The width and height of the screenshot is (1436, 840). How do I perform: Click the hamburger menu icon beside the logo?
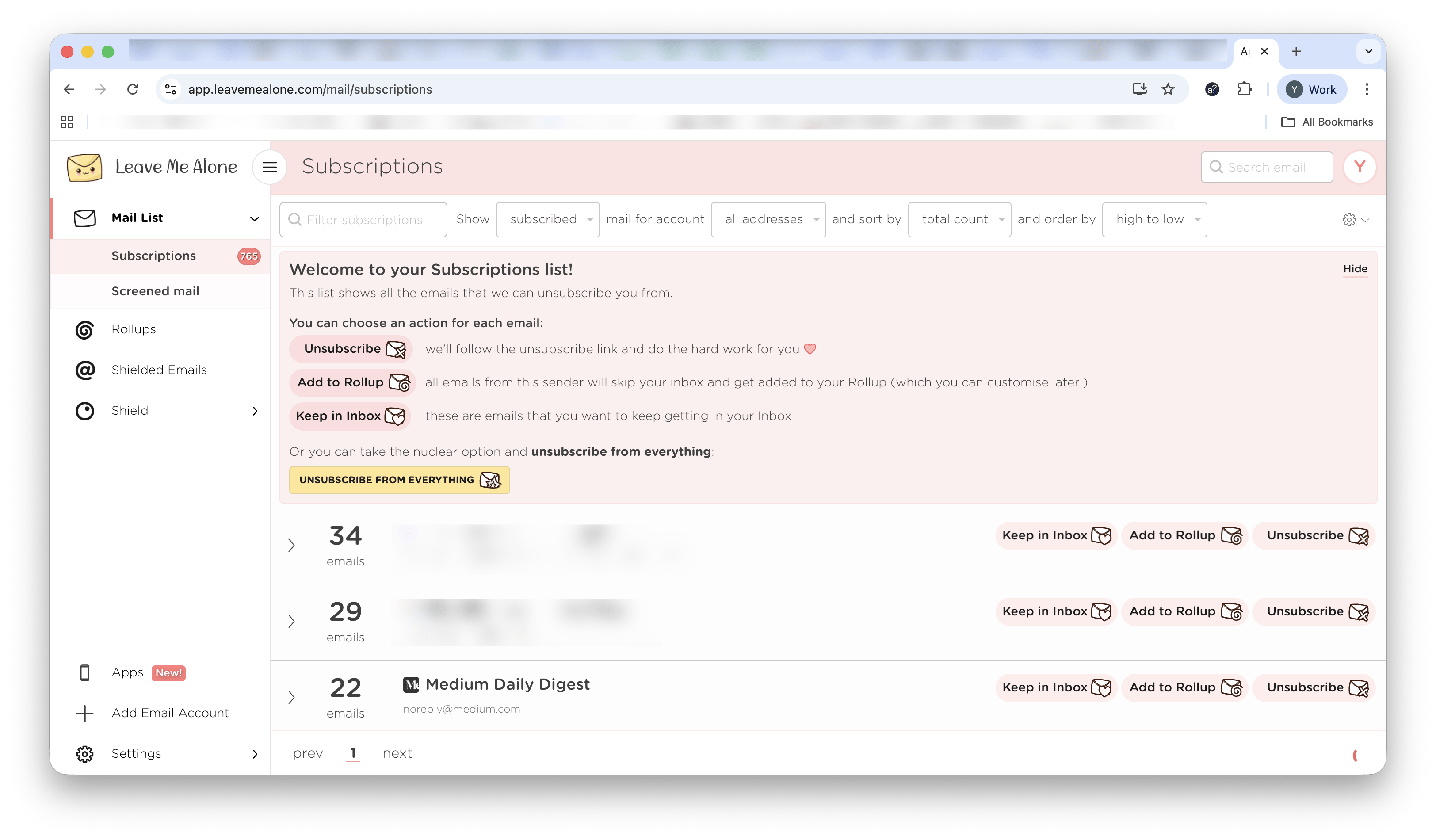[x=270, y=167]
